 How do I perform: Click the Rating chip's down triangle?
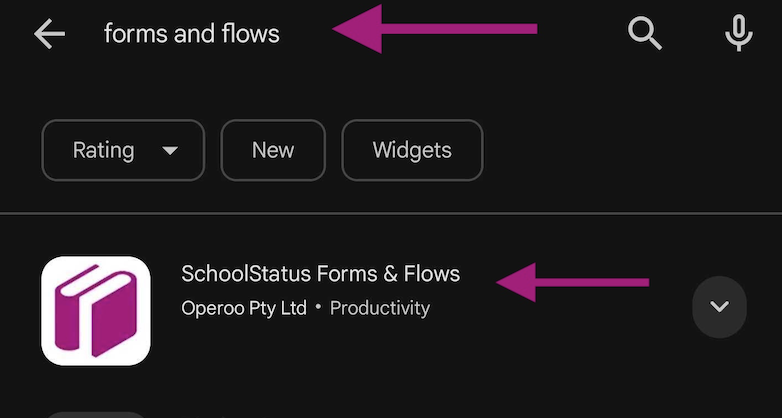click(170, 151)
